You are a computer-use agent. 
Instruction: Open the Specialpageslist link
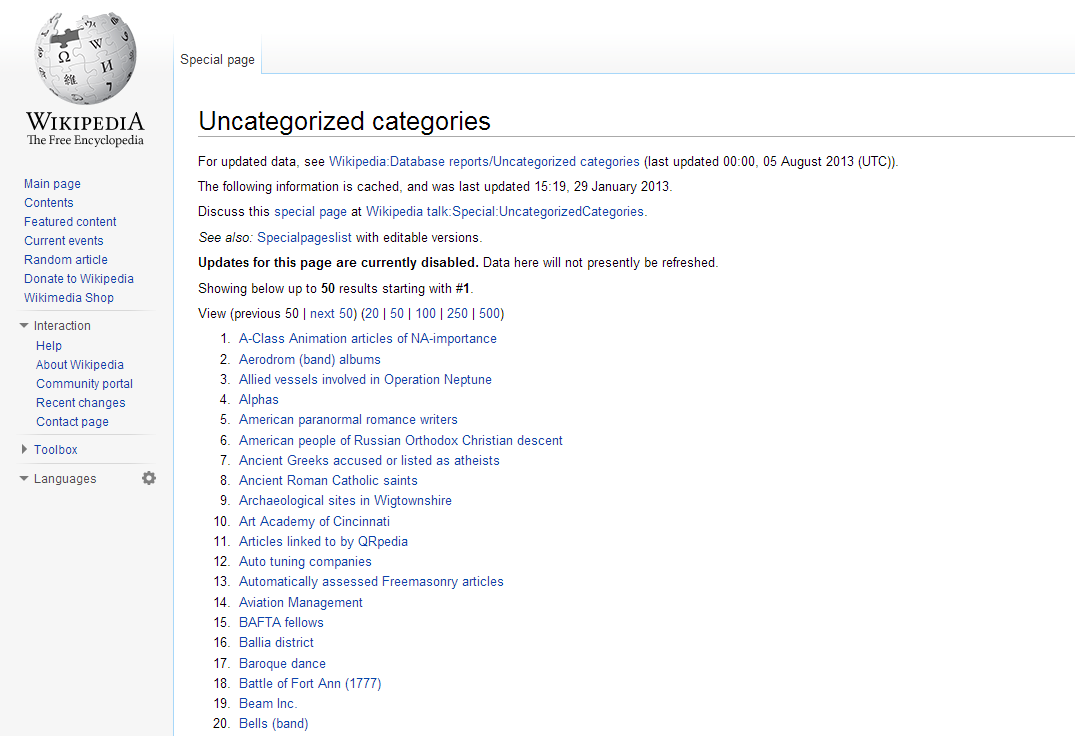coord(304,238)
